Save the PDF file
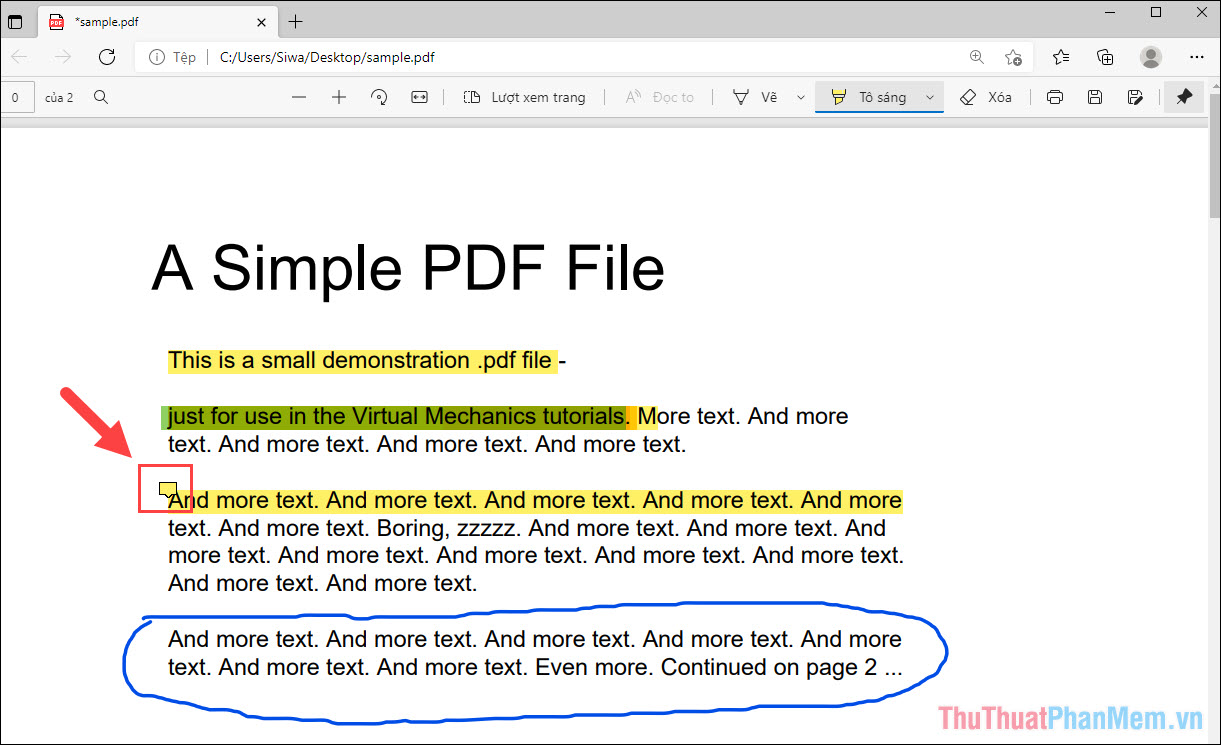The width and height of the screenshot is (1221, 745). [1094, 96]
